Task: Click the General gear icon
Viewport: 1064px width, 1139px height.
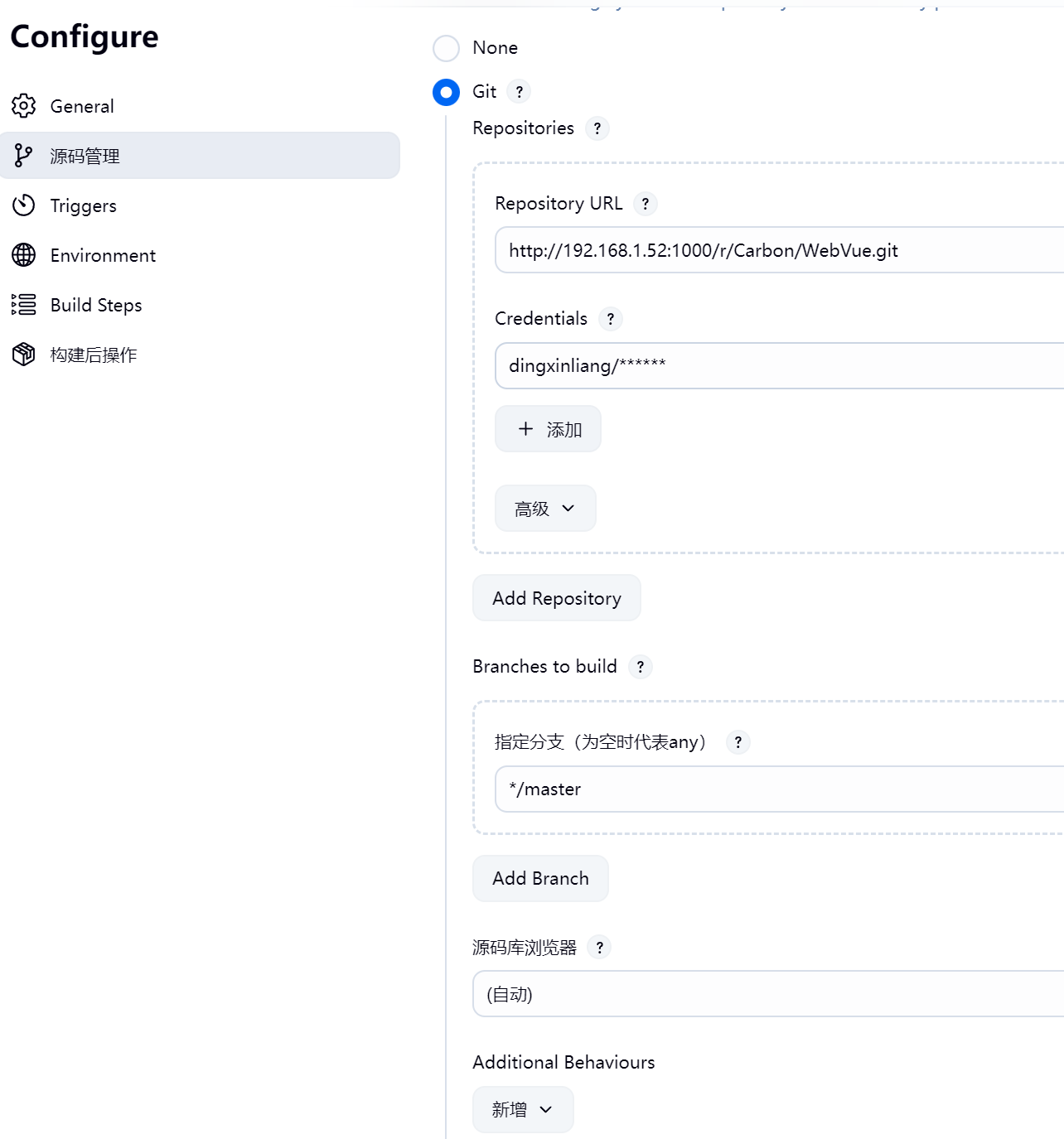Action: (24, 106)
